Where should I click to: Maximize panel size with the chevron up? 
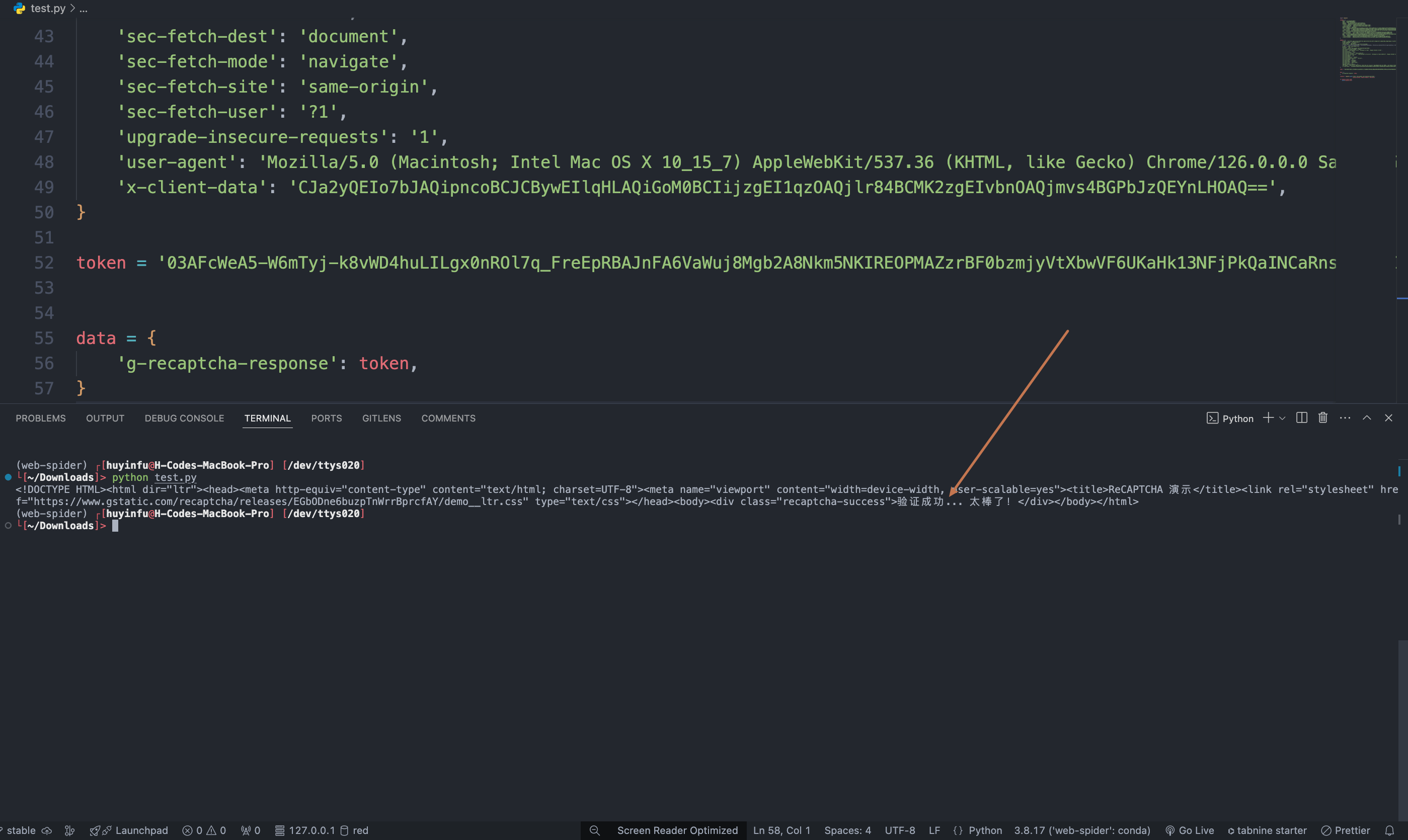[1366, 417]
